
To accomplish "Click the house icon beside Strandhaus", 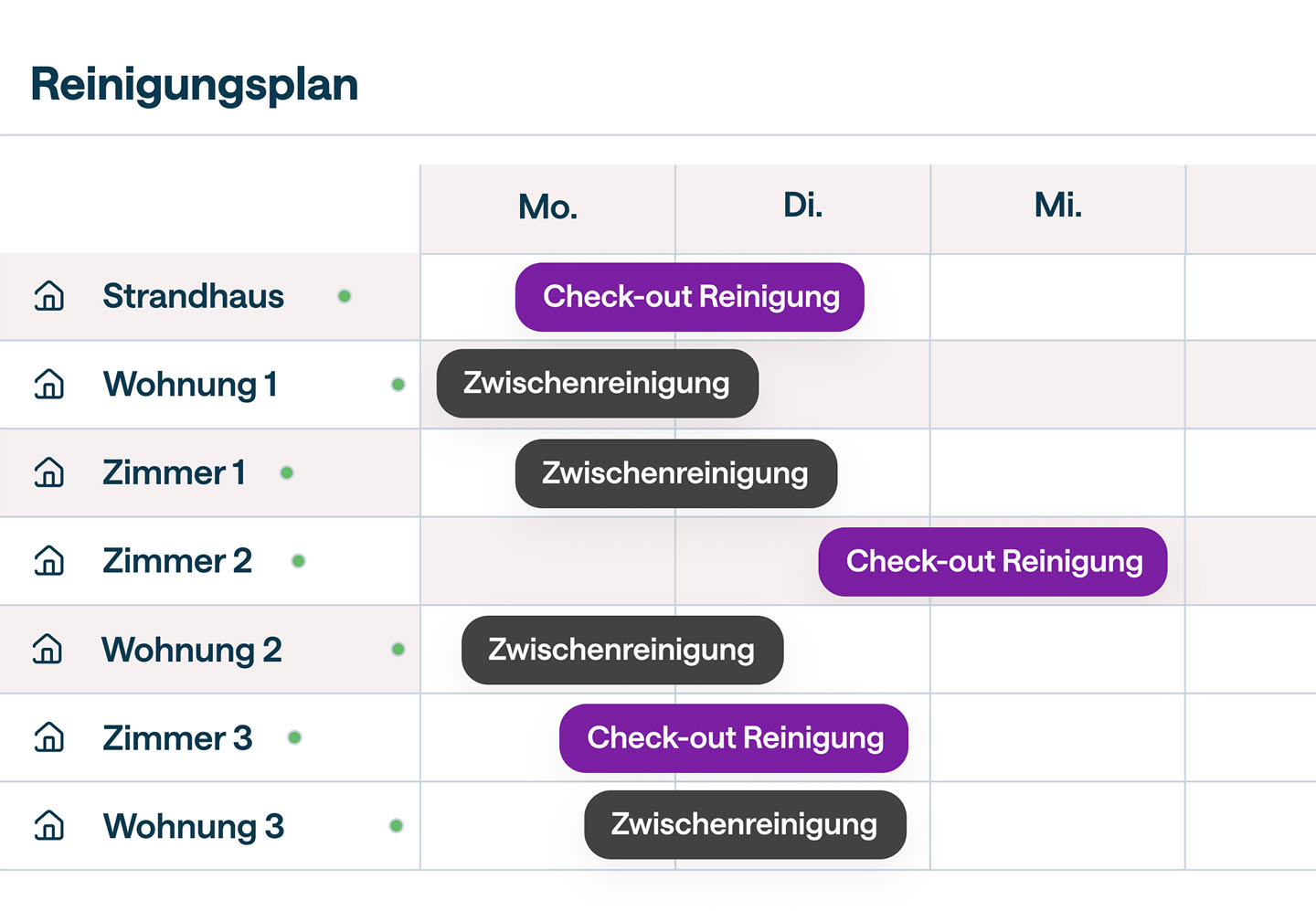I will coord(49,296).
